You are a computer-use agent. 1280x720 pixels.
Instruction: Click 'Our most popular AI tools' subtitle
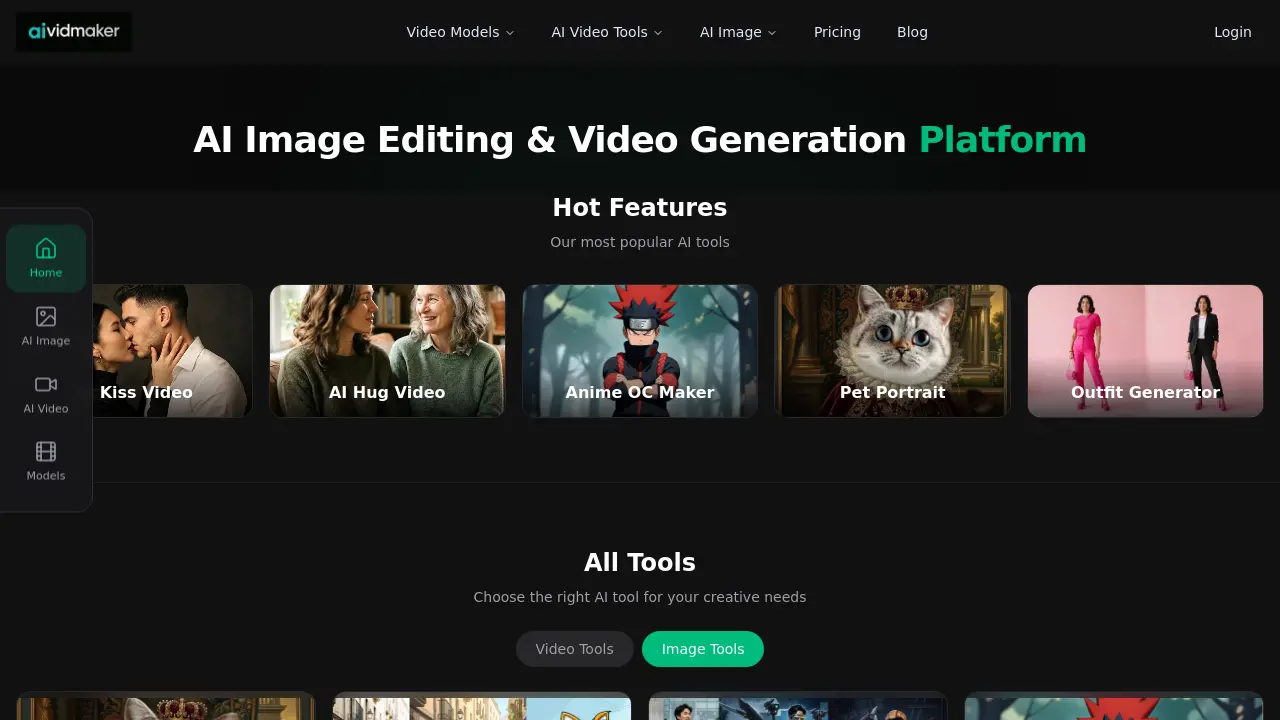640,242
